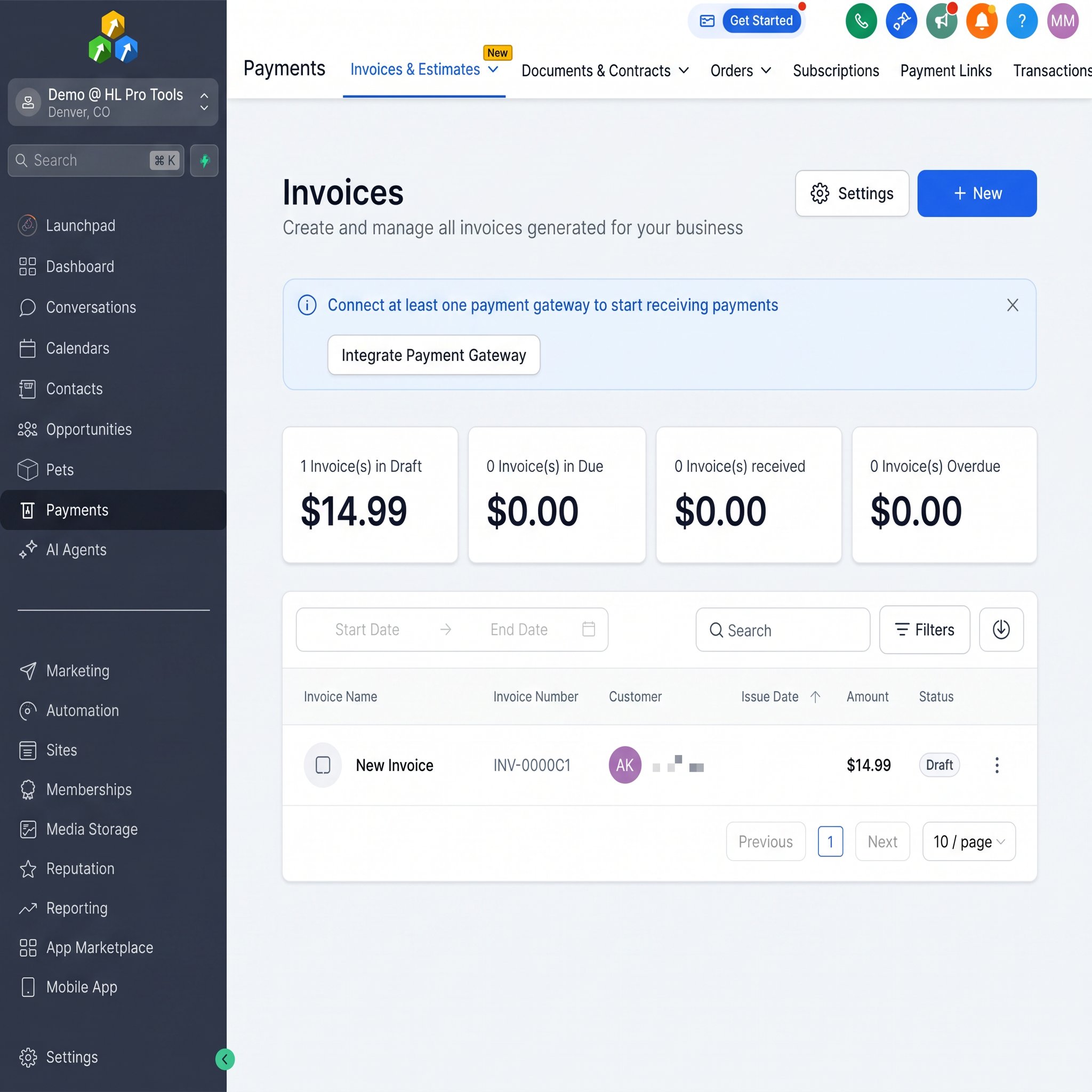
Task: Click the blue help question mark icon
Action: click(1022, 21)
